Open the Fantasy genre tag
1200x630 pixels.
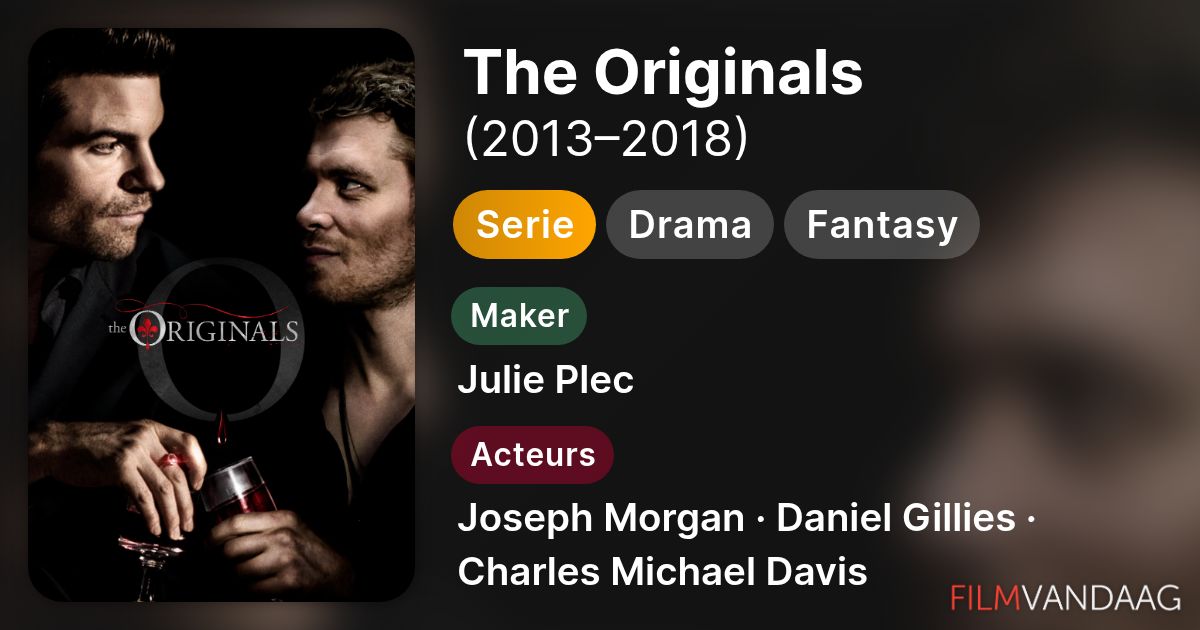[x=881, y=225]
